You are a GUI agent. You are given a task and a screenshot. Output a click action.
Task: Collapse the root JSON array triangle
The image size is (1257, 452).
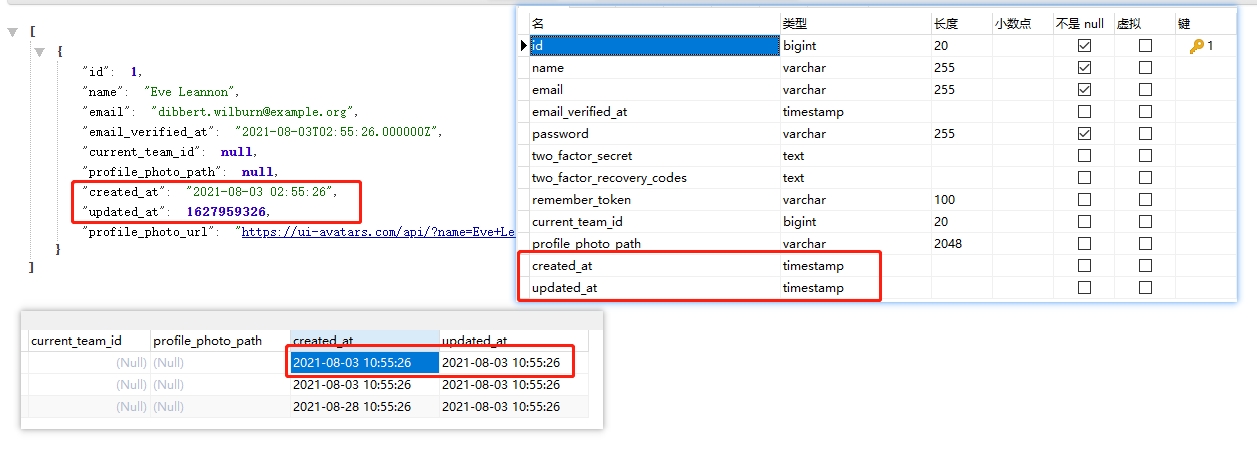(12, 32)
